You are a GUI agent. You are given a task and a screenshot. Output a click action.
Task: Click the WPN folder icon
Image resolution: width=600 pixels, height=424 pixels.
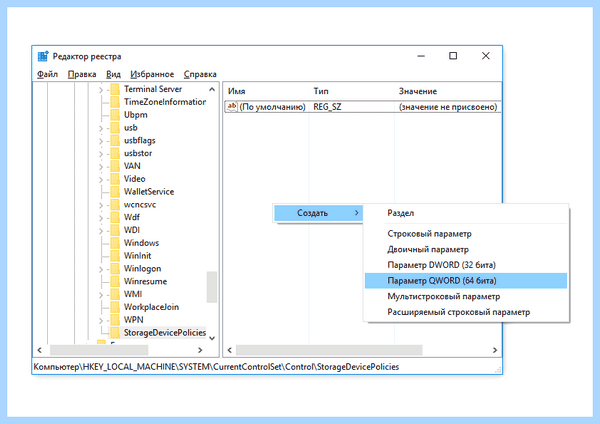click(x=115, y=320)
